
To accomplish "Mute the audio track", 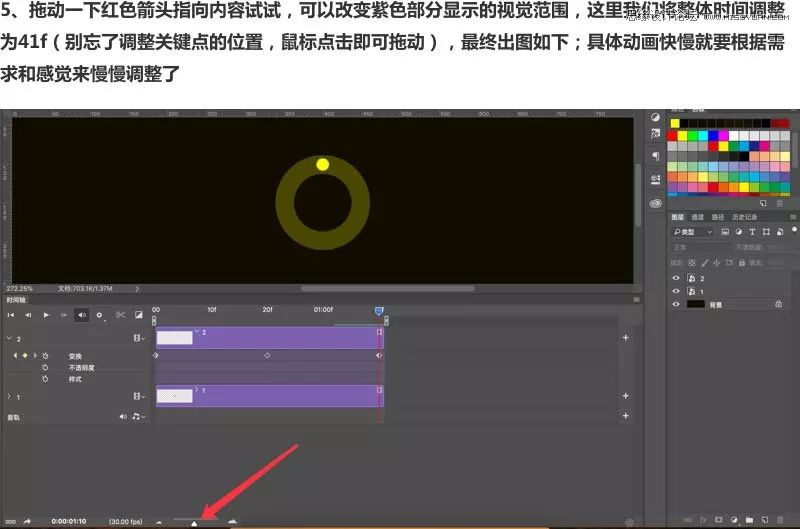I will [123, 417].
